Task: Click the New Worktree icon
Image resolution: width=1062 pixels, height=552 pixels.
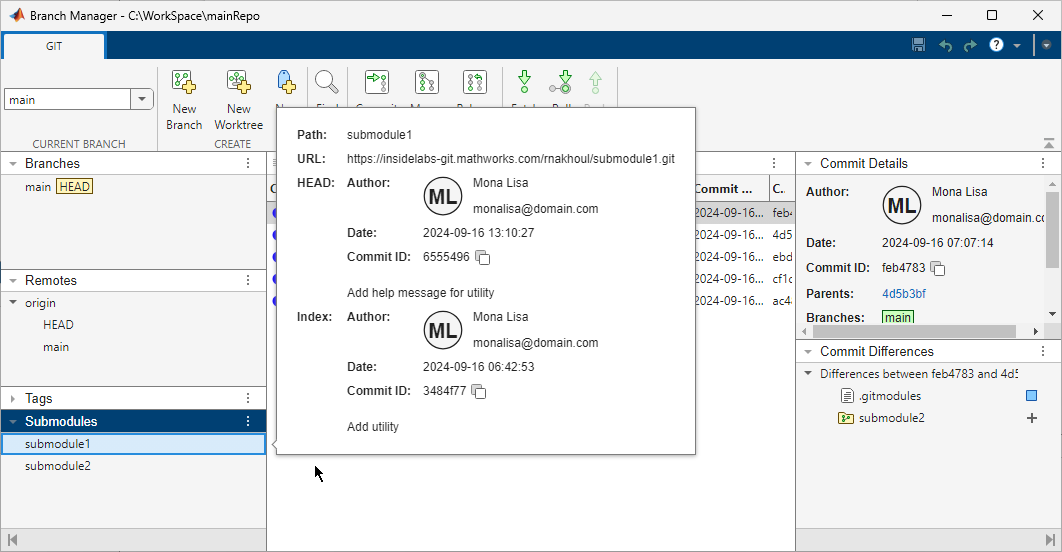Action: (x=239, y=84)
